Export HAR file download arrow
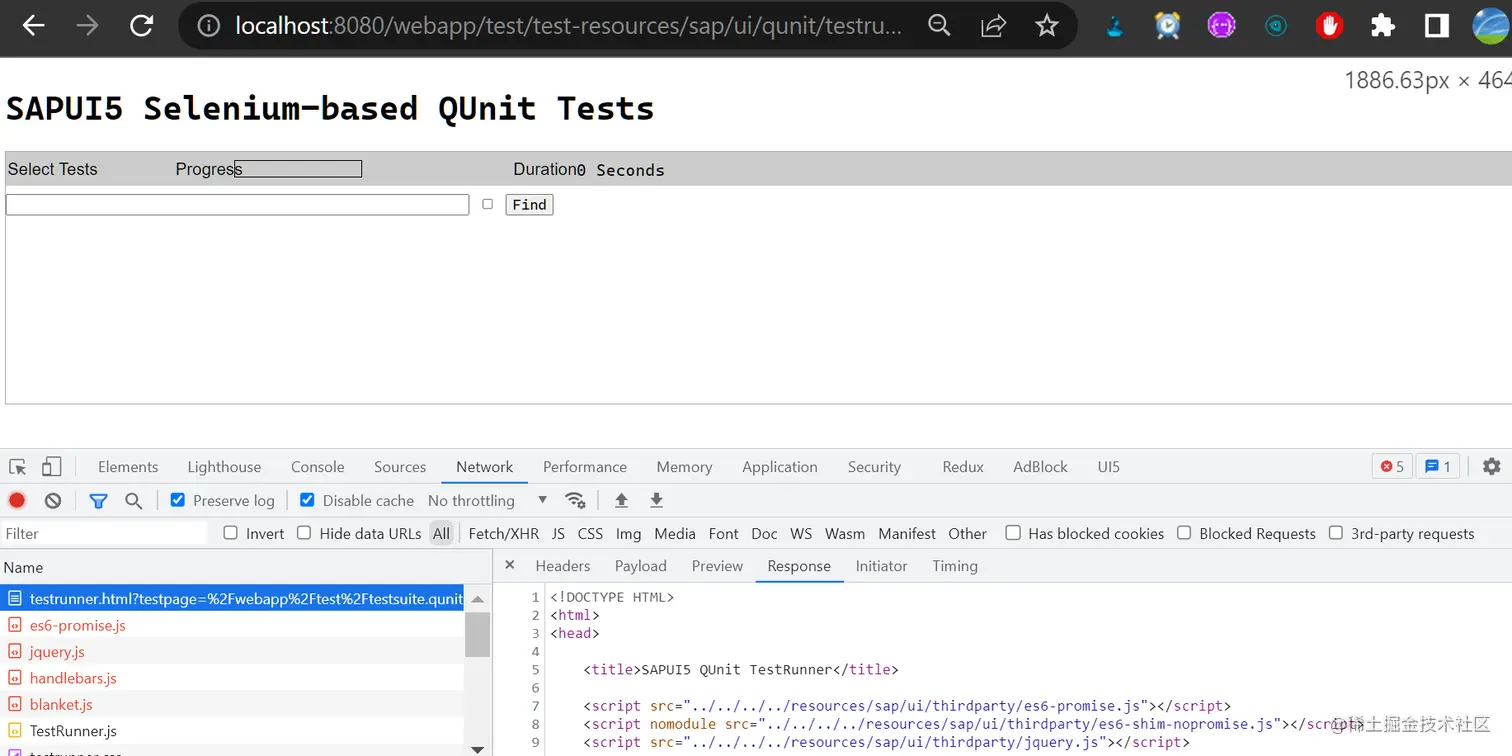Image resolution: width=1512 pixels, height=756 pixels. pos(657,500)
